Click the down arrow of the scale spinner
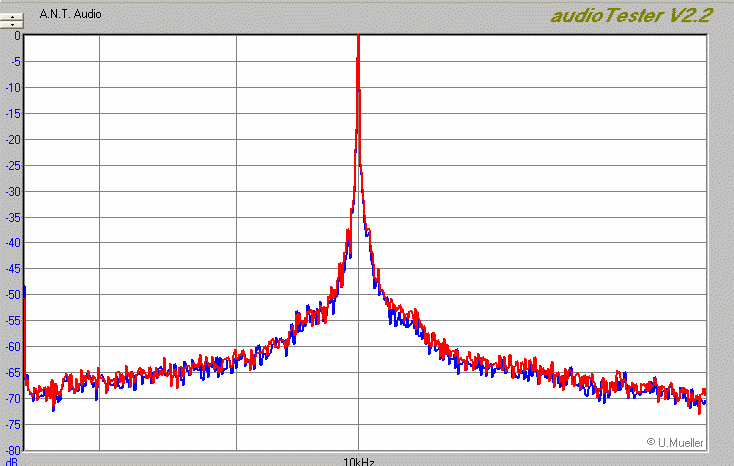The height and width of the screenshot is (466, 734). point(12,24)
